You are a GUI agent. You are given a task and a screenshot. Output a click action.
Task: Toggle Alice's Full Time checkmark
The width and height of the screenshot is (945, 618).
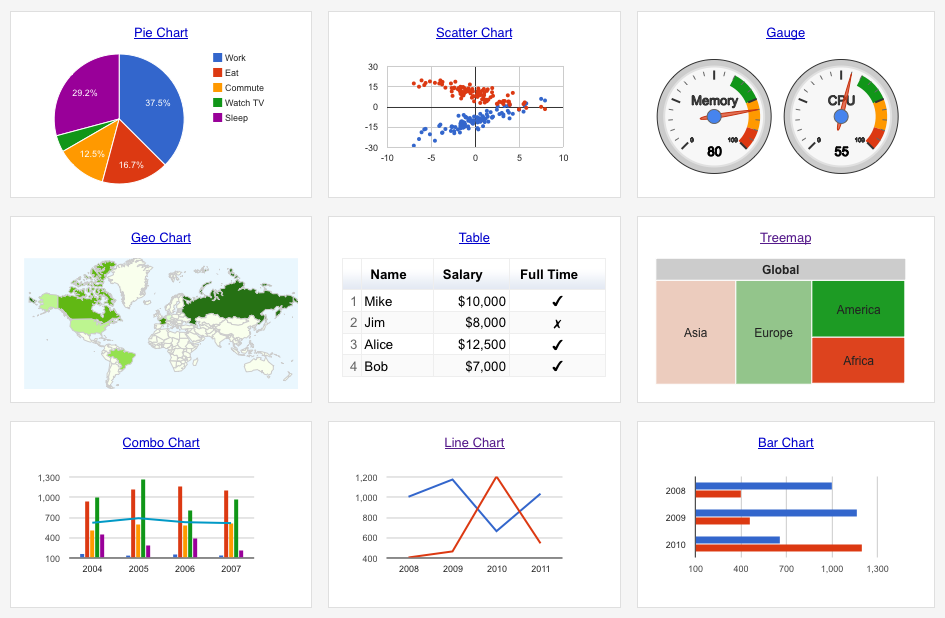(557, 344)
